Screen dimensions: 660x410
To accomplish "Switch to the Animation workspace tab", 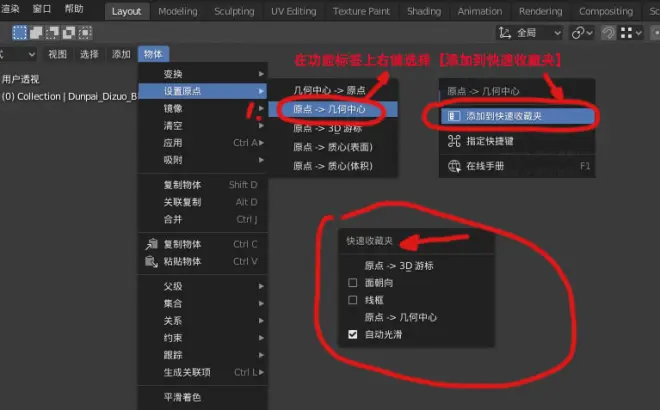I will point(480,11).
